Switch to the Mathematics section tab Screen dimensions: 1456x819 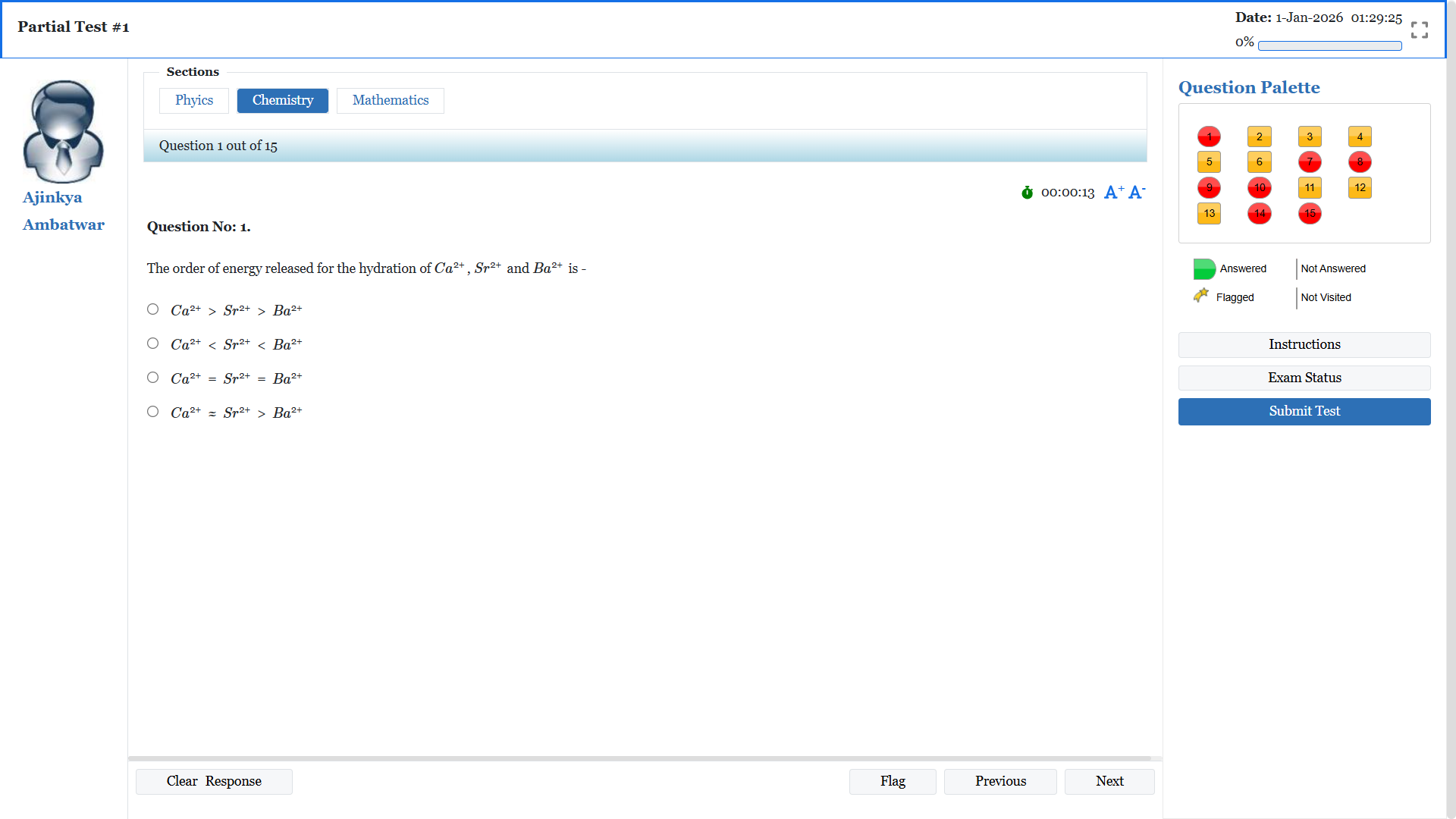391,101
